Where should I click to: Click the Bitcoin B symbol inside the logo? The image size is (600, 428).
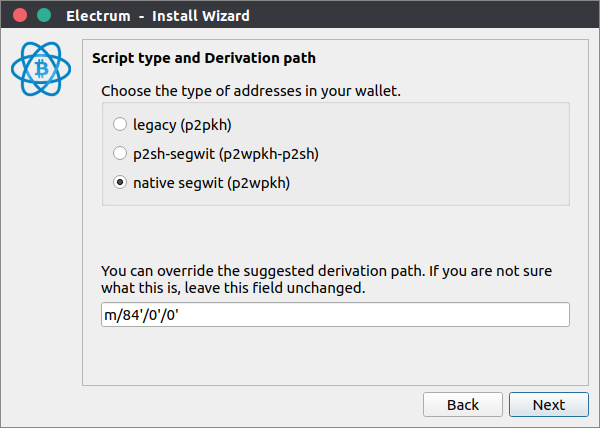41,69
